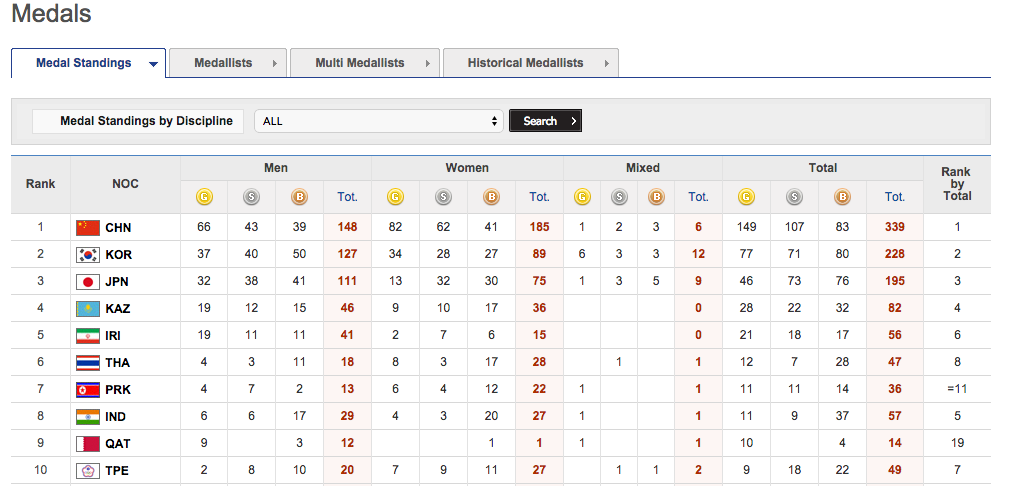
Task: Open the Historical Medallists tab
Action: click(x=525, y=63)
